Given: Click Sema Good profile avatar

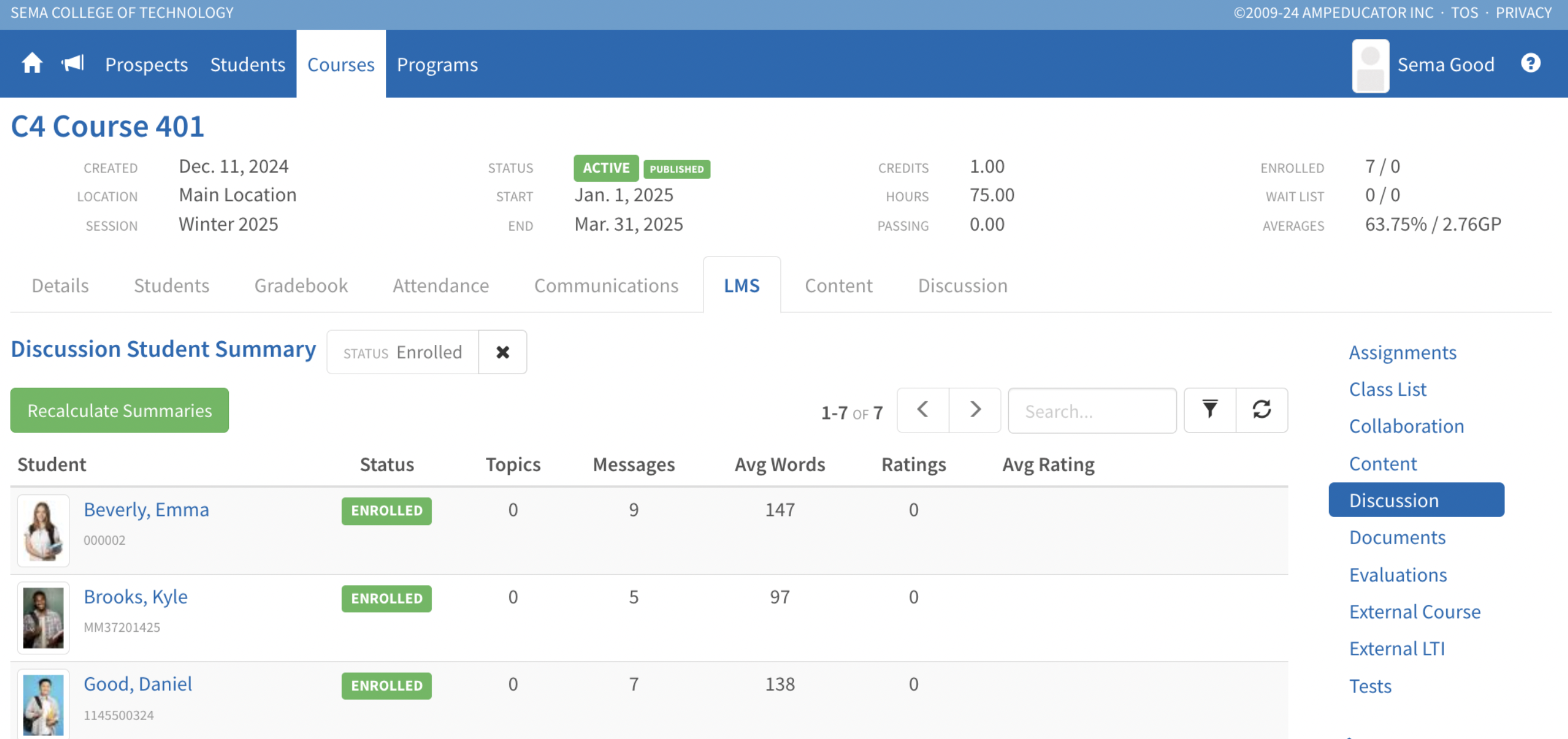Looking at the screenshot, I should click(1370, 66).
